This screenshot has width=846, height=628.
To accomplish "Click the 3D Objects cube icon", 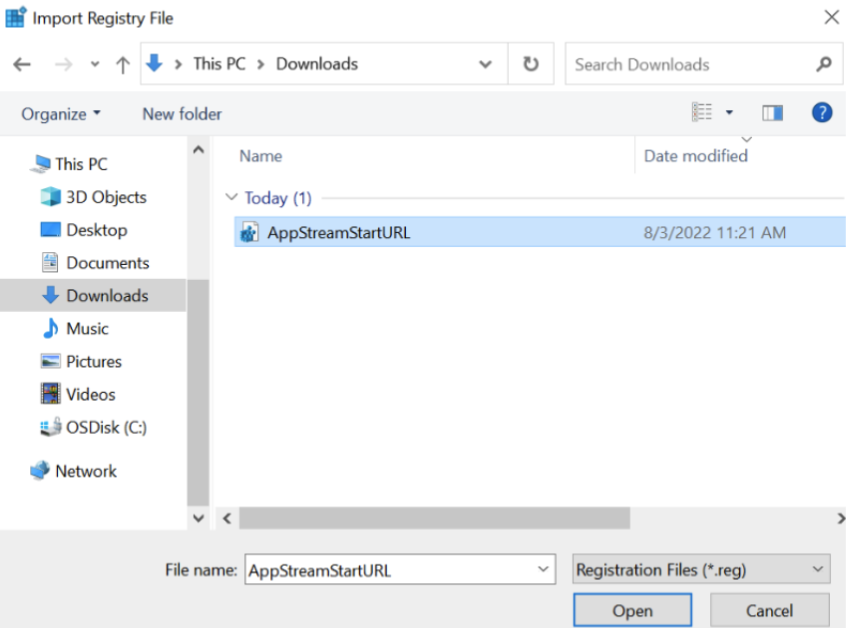I will [x=51, y=196].
